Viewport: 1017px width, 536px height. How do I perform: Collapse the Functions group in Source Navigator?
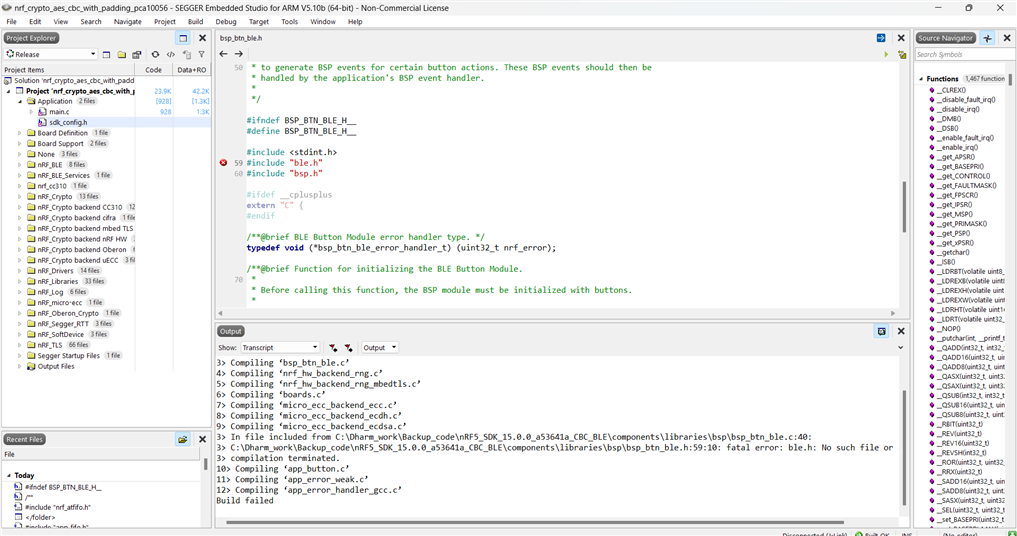[921, 79]
